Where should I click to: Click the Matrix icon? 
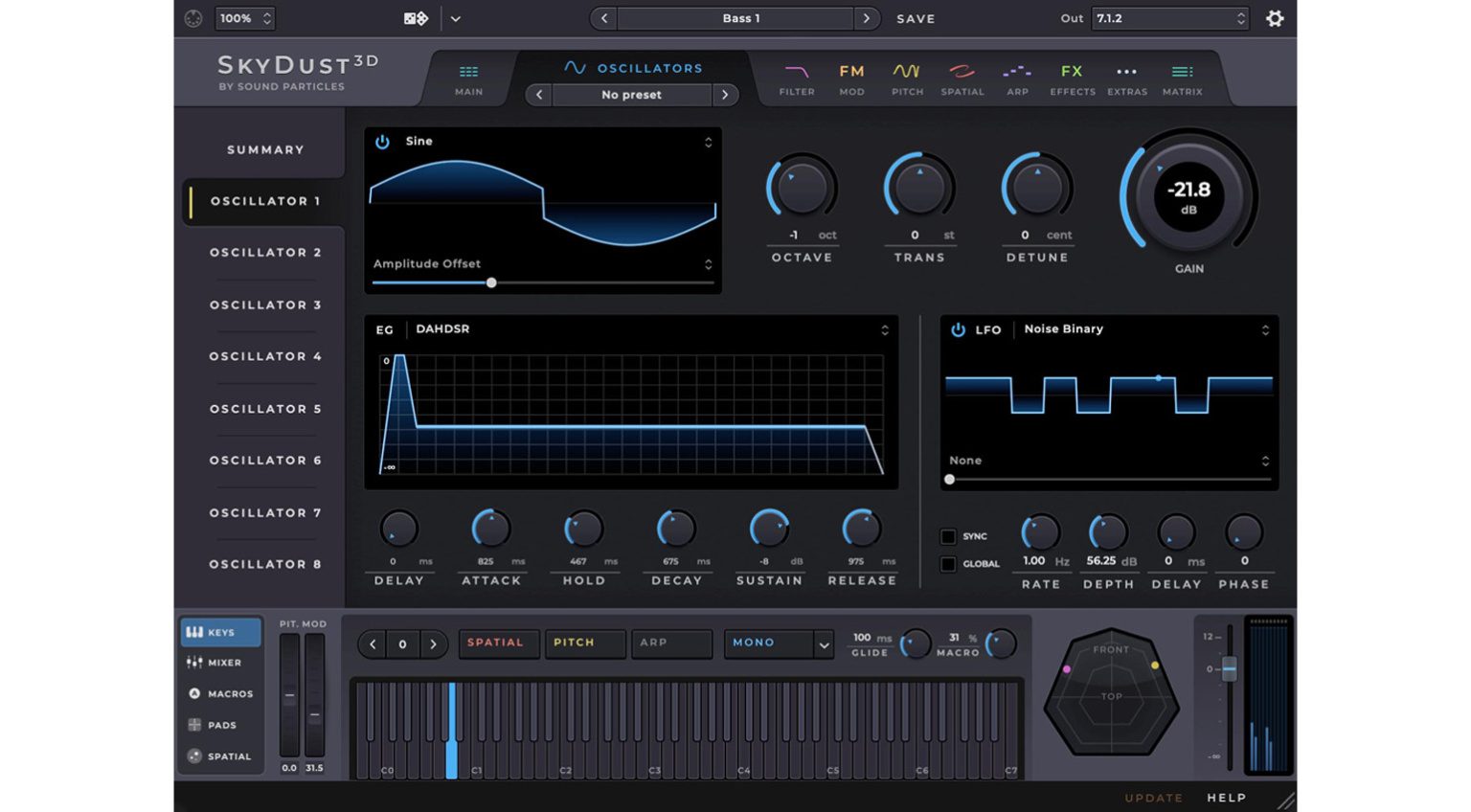pyautogui.click(x=1182, y=77)
